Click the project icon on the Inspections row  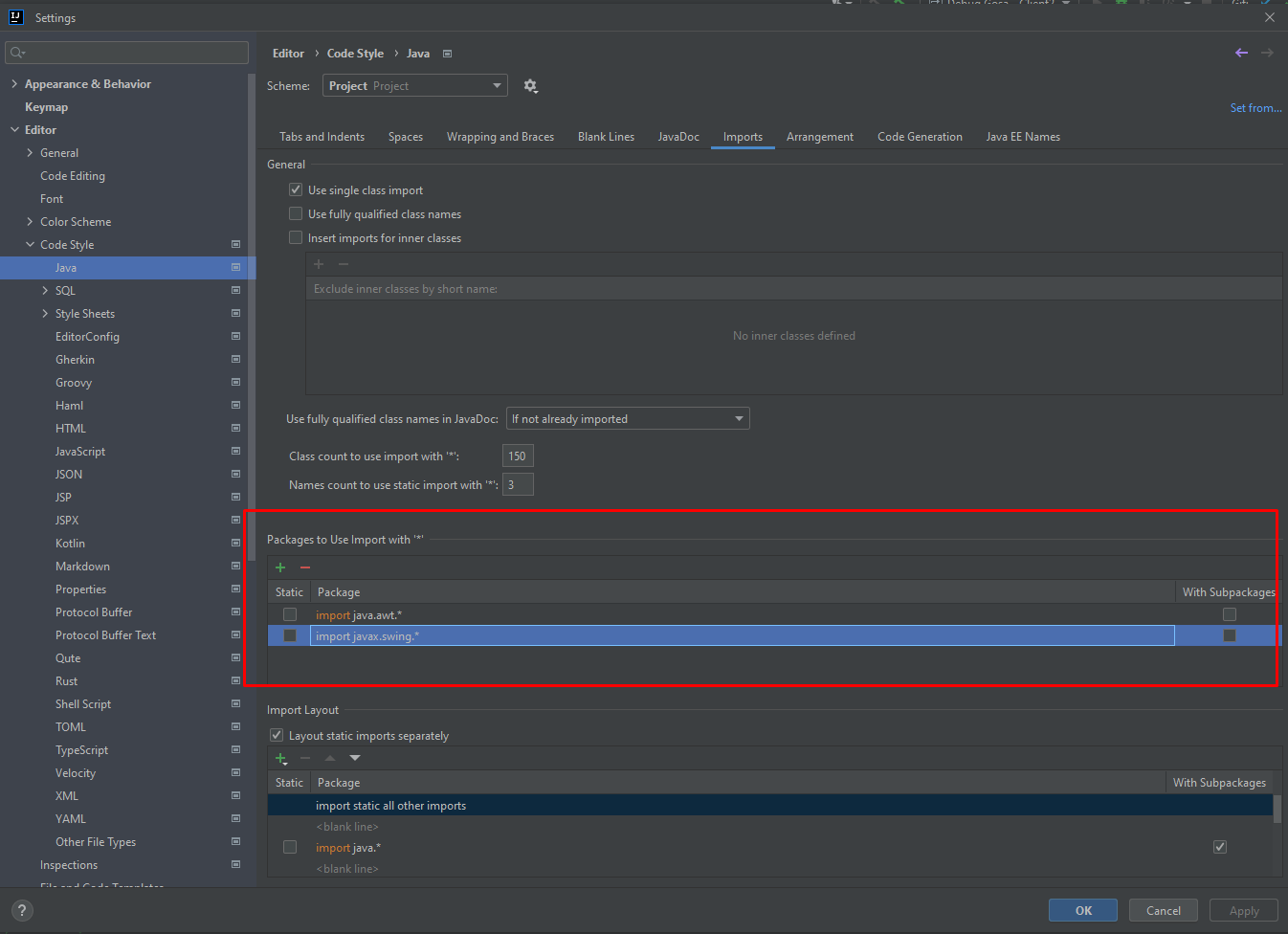click(x=235, y=865)
